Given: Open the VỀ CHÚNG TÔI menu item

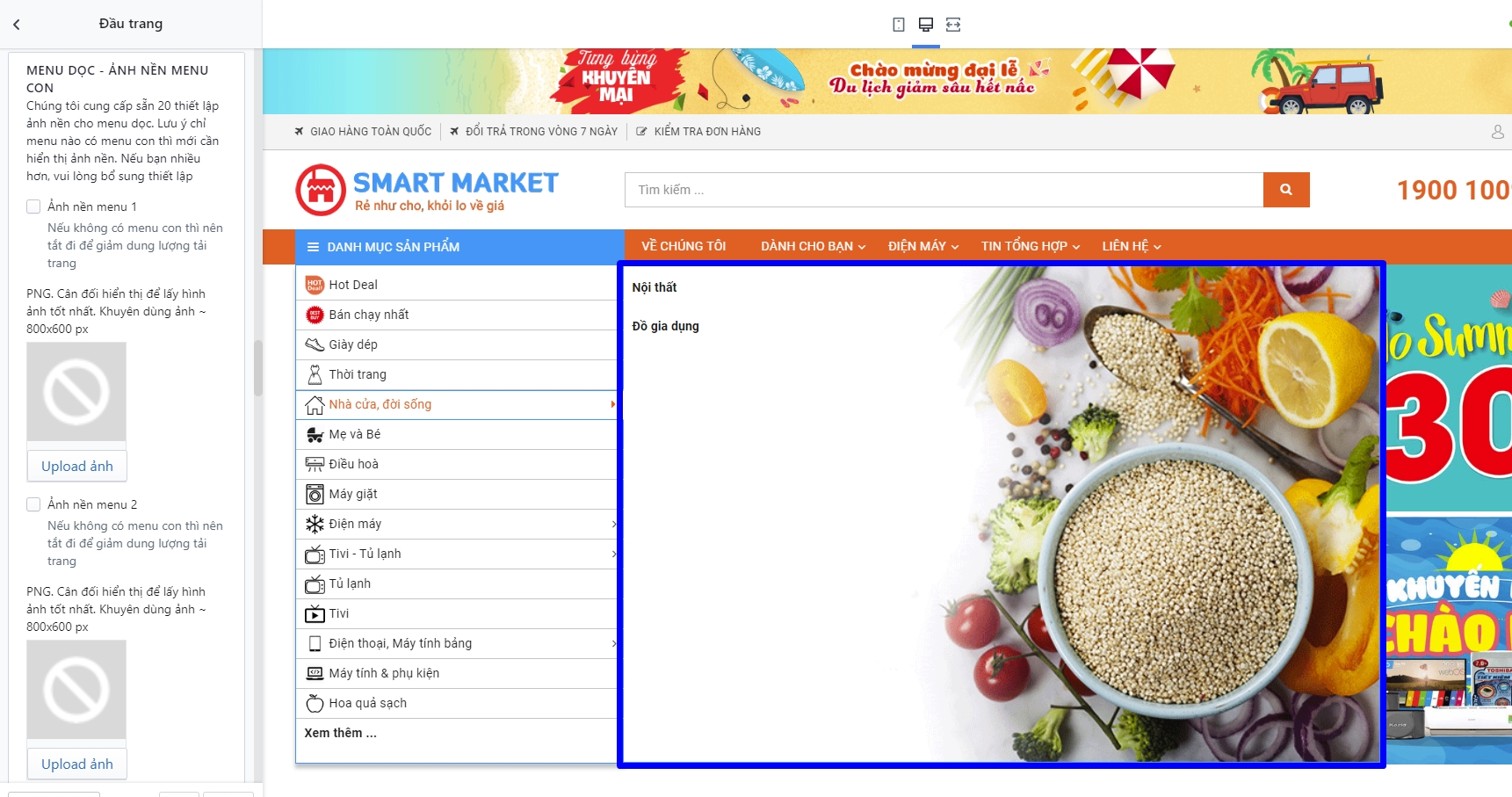Looking at the screenshot, I should tap(684, 246).
